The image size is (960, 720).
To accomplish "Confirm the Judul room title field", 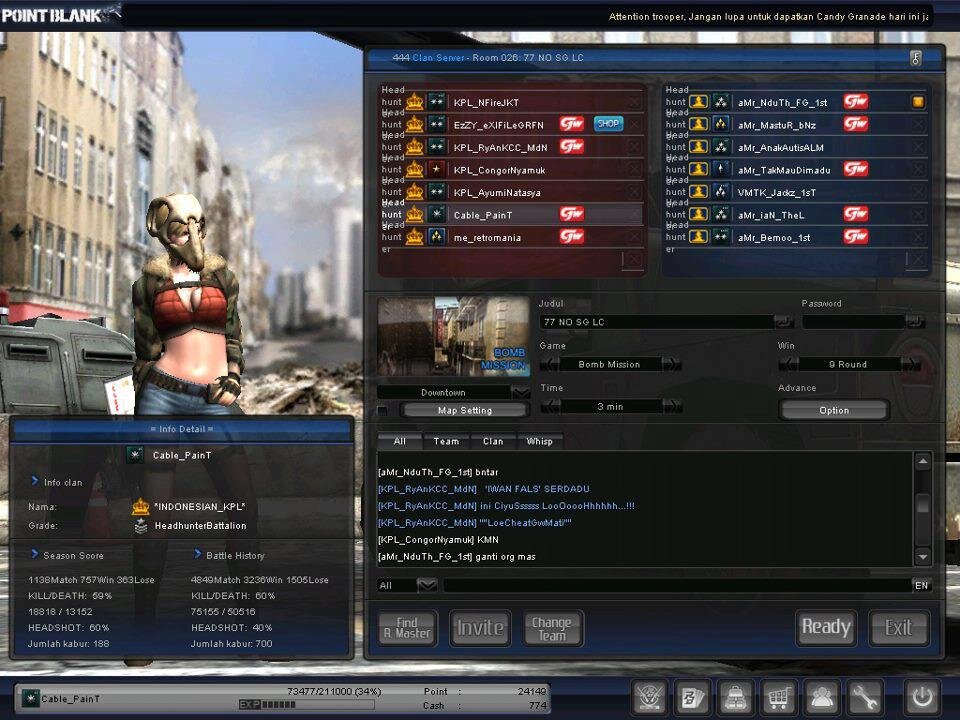I will pyautogui.click(x=783, y=321).
